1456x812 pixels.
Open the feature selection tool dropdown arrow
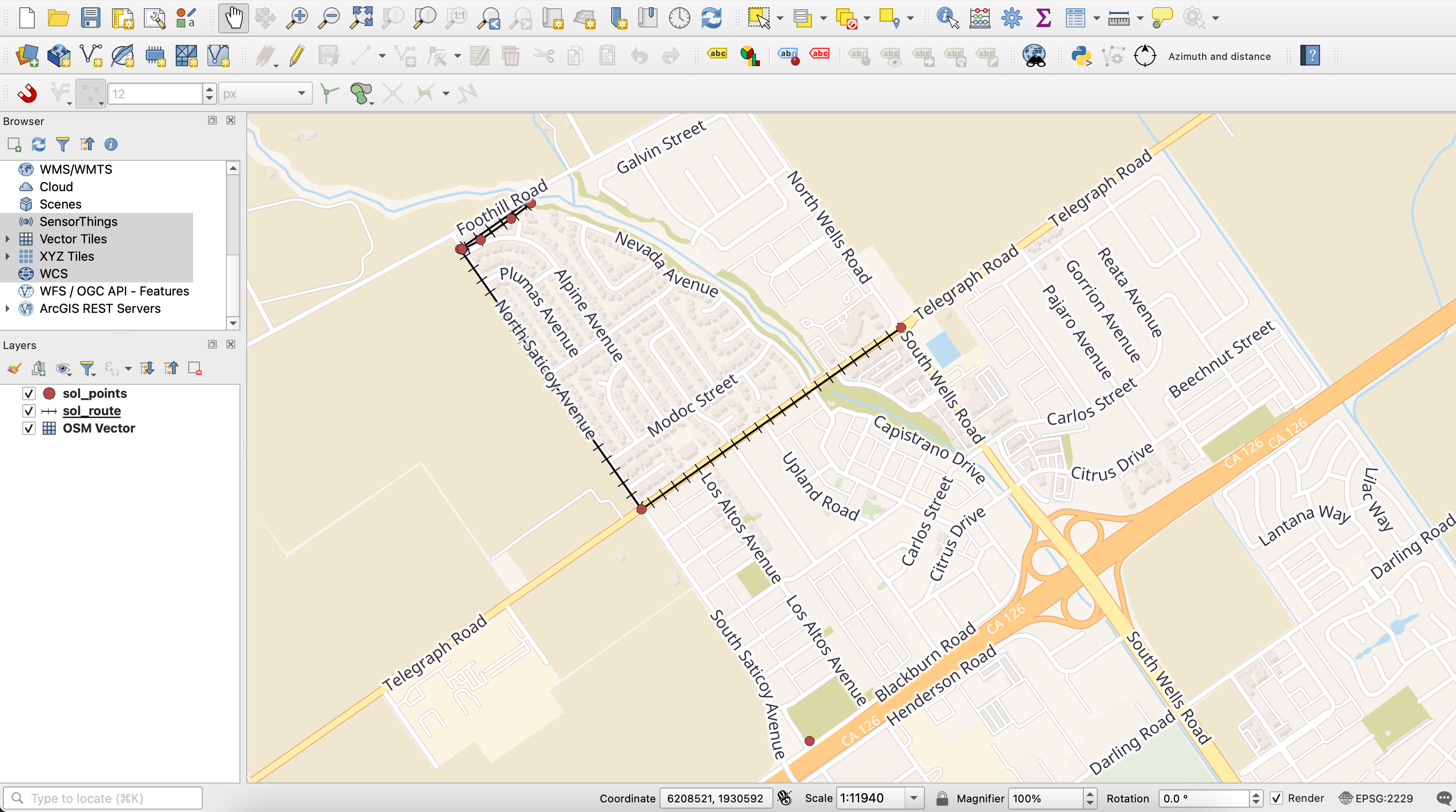click(780, 18)
